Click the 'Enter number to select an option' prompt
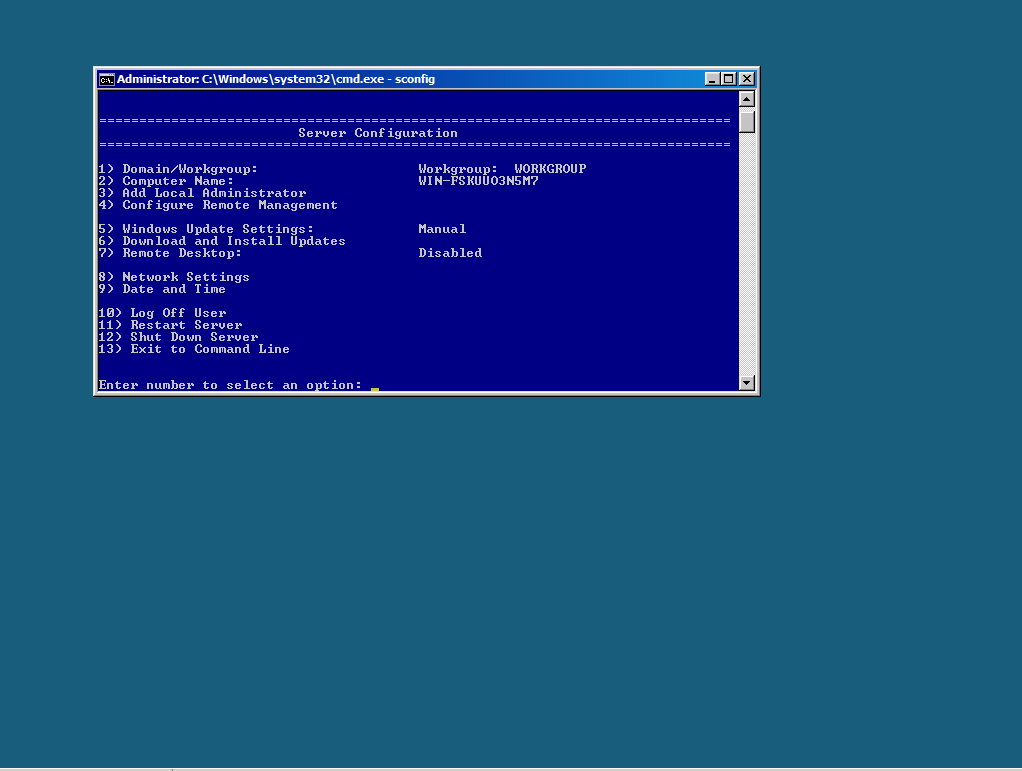The height and width of the screenshot is (771, 1022). click(x=230, y=385)
